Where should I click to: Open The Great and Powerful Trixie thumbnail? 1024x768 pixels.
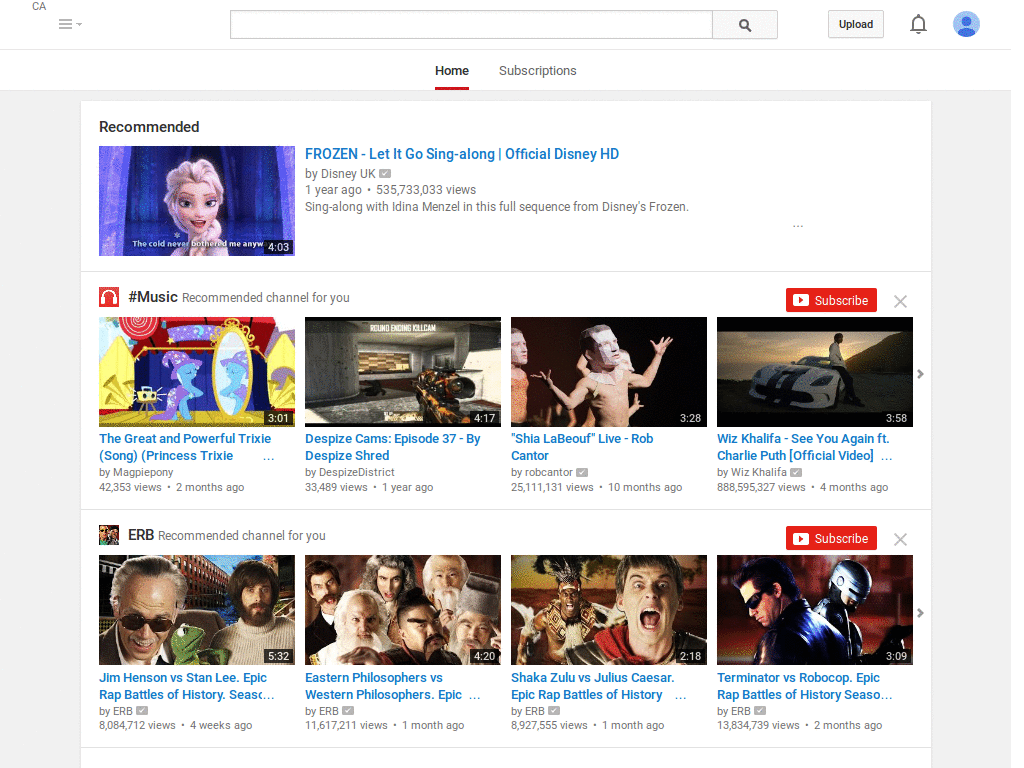pyautogui.click(x=197, y=372)
